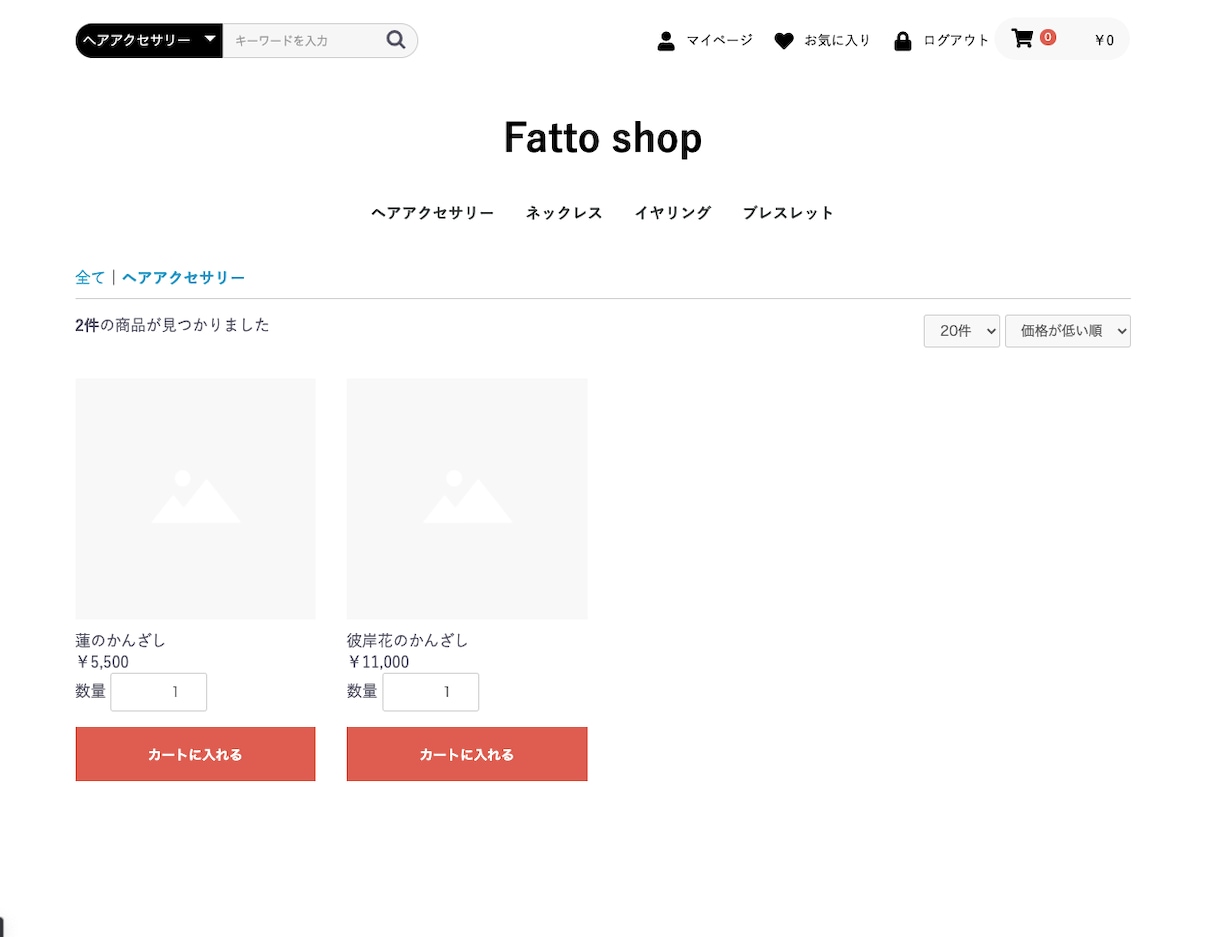Open the 価格が低い順 sort order dropdown

(1068, 331)
